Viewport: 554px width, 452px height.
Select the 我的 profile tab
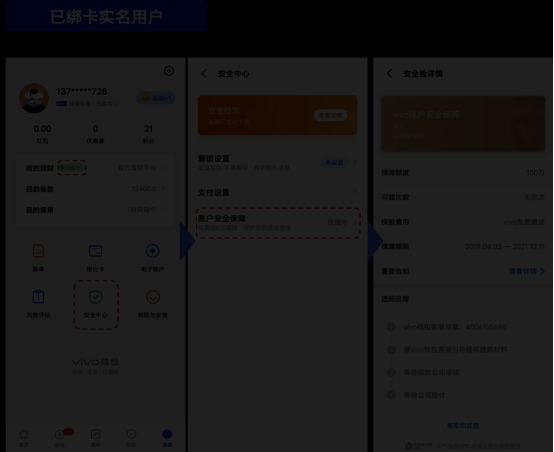pyautogui.click(x=167, y=438)
